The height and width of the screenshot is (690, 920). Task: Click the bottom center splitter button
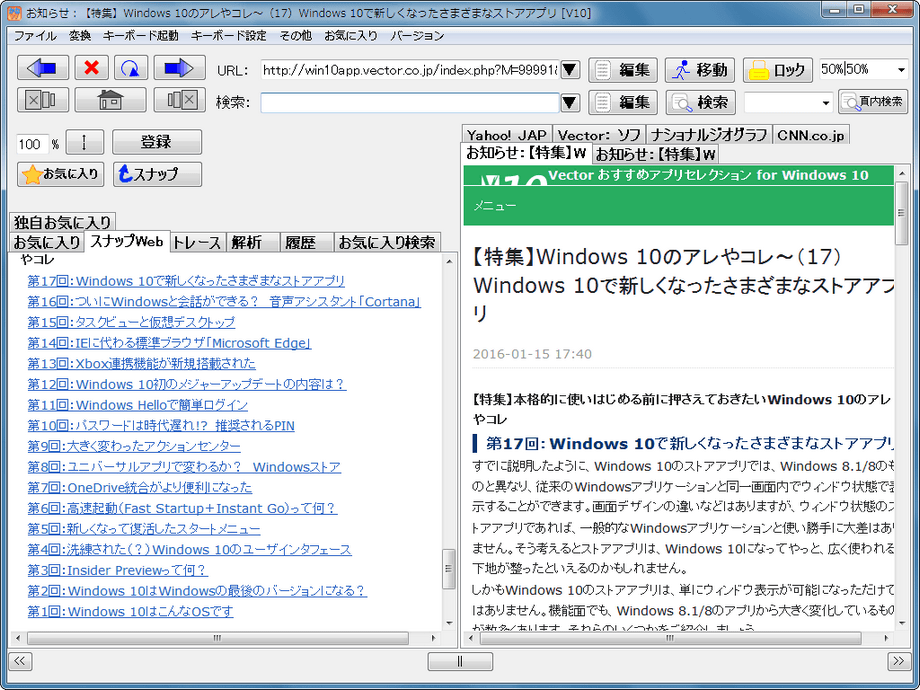(x=460, y=662)
